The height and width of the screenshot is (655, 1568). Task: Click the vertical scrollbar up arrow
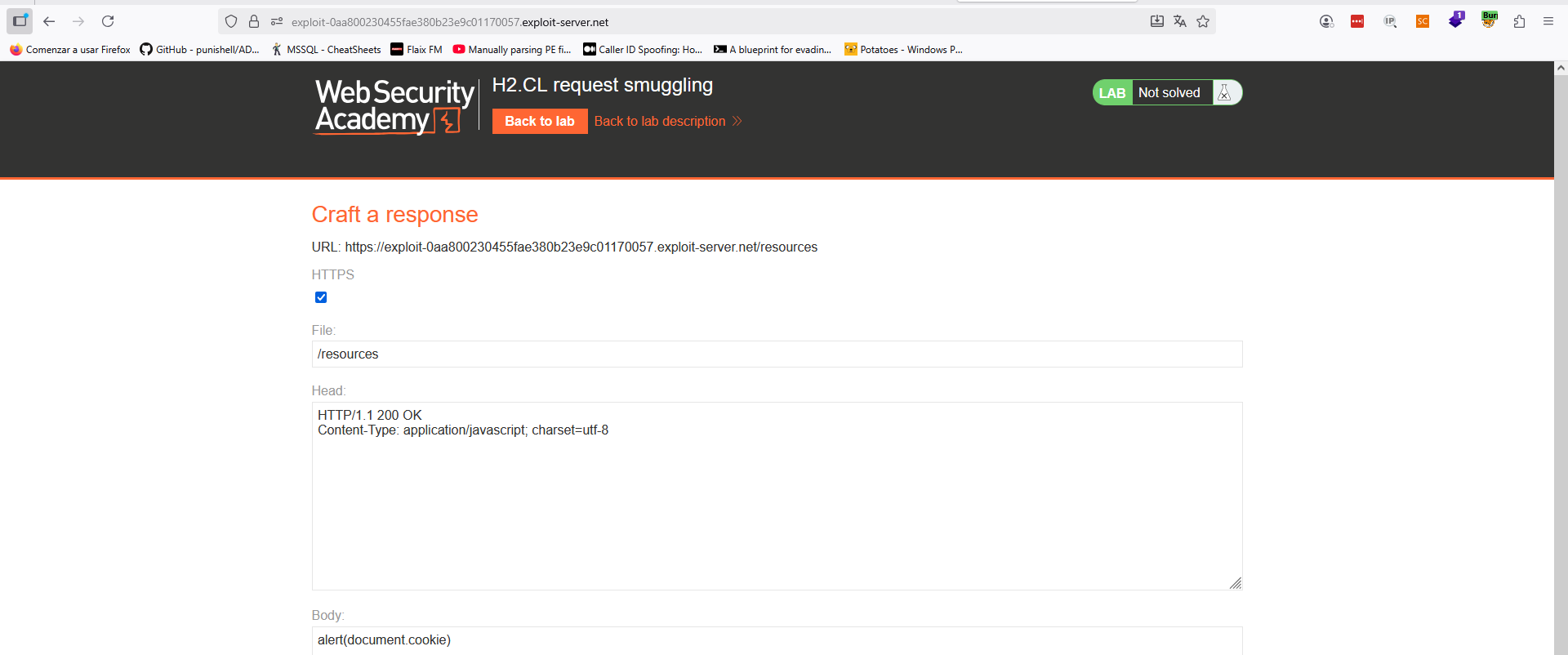point(1561,69)
